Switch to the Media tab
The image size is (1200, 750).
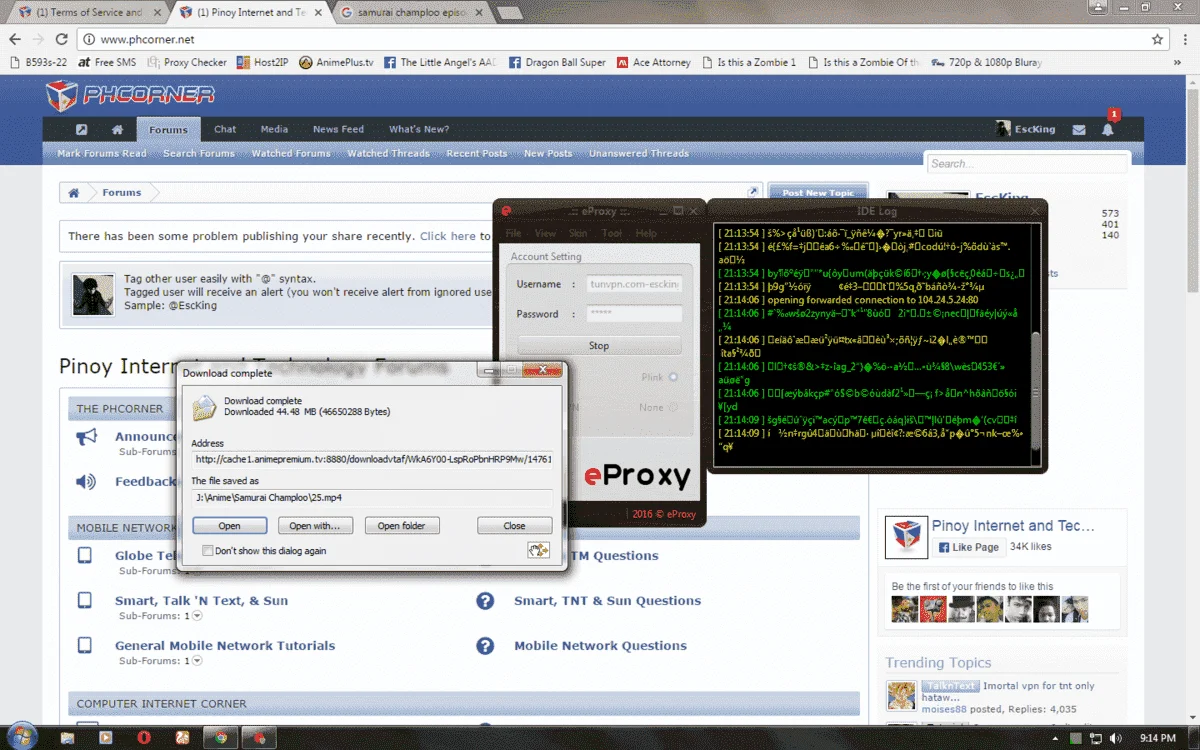click(274, 129)
